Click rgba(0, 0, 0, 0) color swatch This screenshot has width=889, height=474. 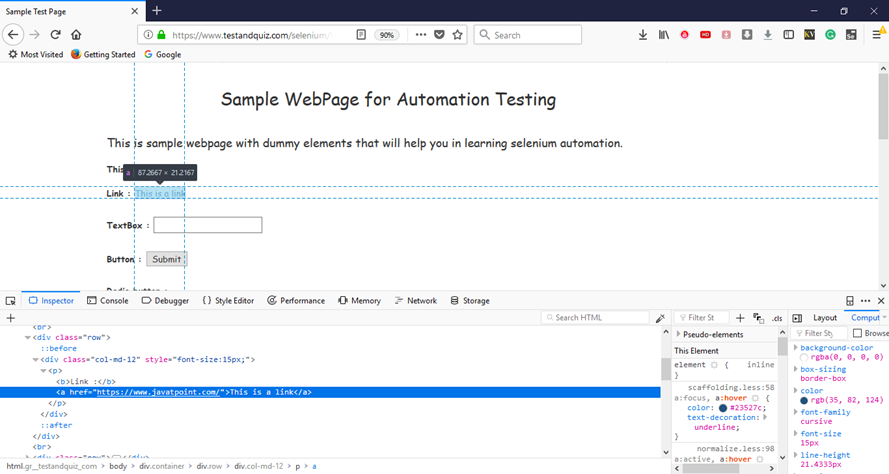(x=804, y=357)
